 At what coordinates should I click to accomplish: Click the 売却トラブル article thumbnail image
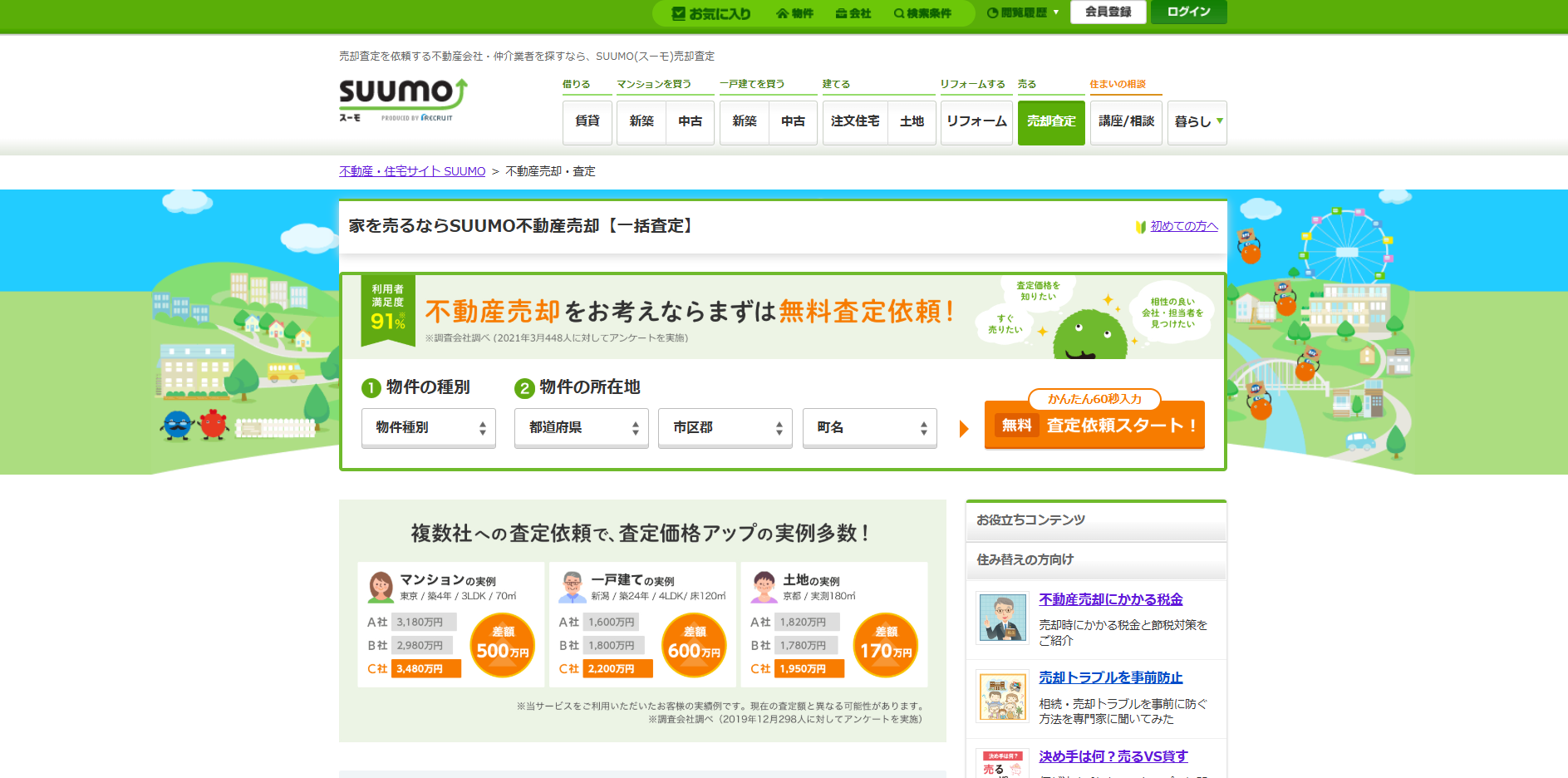[x=1003, y=697]
